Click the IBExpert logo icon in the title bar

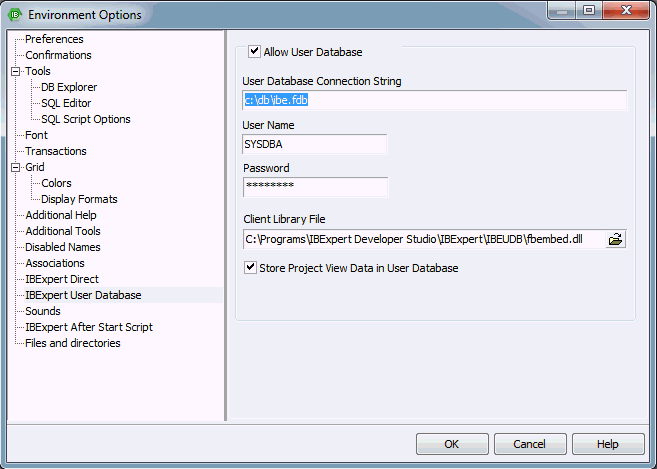pyautogui.click(x=15, y=15)
